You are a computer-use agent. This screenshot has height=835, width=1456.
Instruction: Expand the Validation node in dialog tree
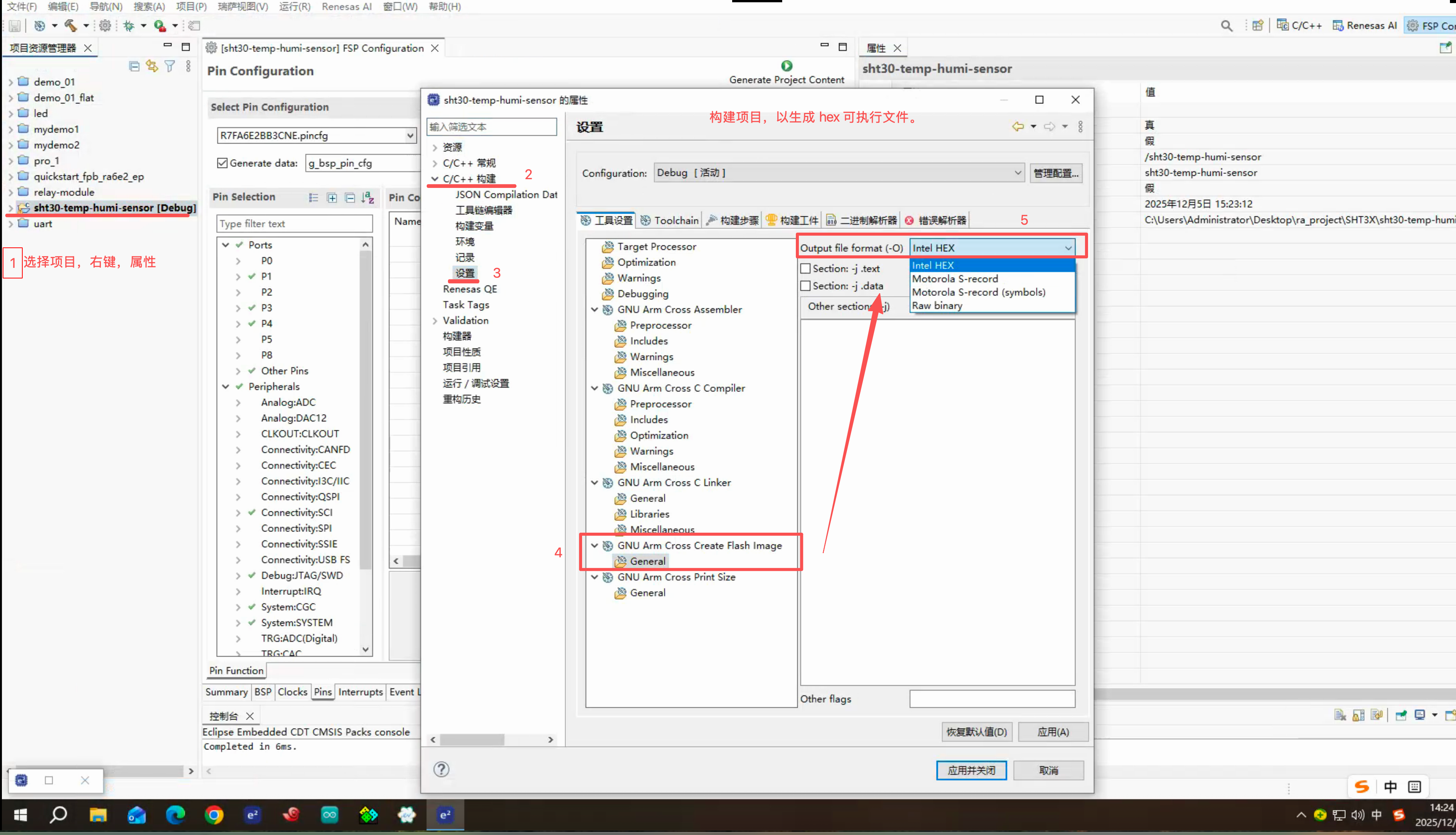435,321
